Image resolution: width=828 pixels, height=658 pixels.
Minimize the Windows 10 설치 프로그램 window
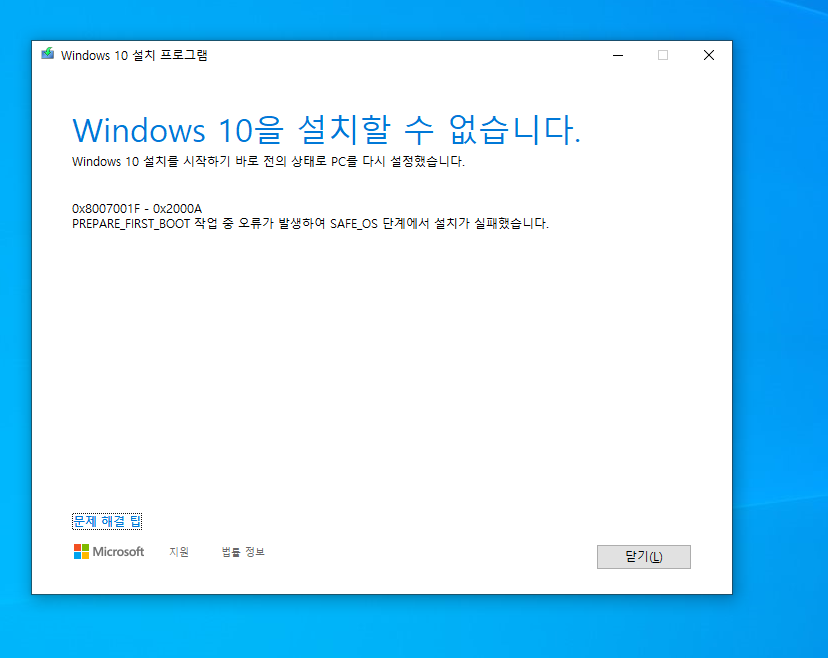[618, 55]
